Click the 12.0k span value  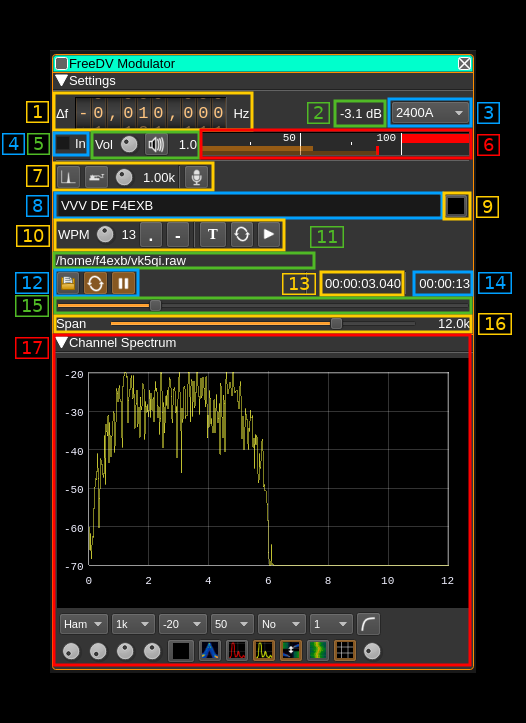pos(454,324)
